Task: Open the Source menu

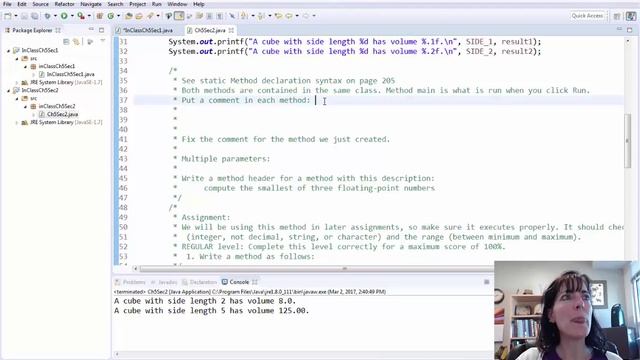Action: click(x=40, y=4)
